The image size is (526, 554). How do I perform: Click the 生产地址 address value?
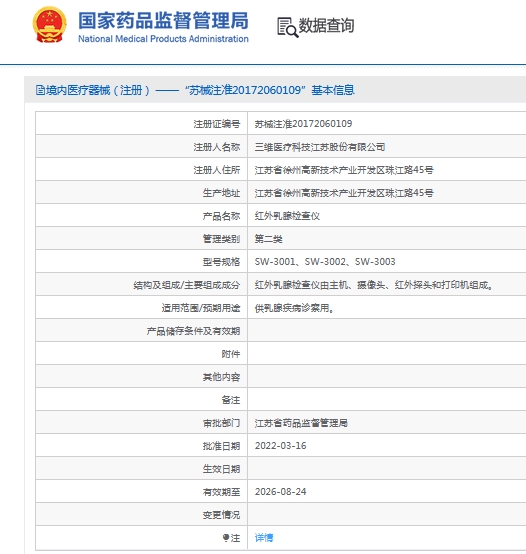(x=344, y=193)
